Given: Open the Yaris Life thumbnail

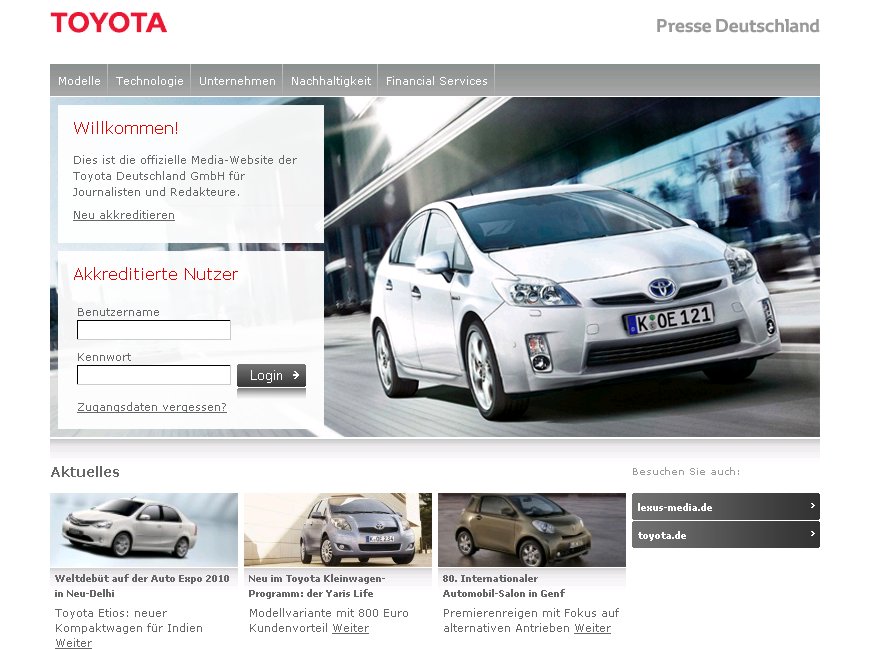Looking at the screenshot, I should coord(338,530).
